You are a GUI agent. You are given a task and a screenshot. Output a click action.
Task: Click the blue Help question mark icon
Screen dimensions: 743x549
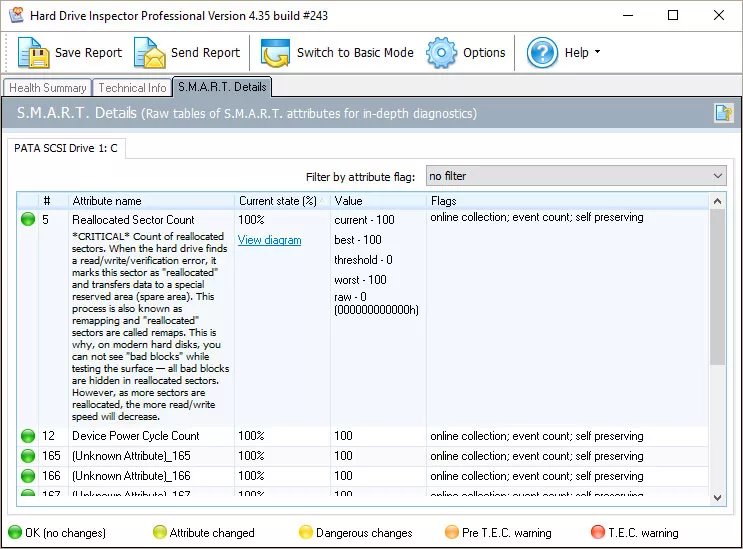[x=542, y=53]
